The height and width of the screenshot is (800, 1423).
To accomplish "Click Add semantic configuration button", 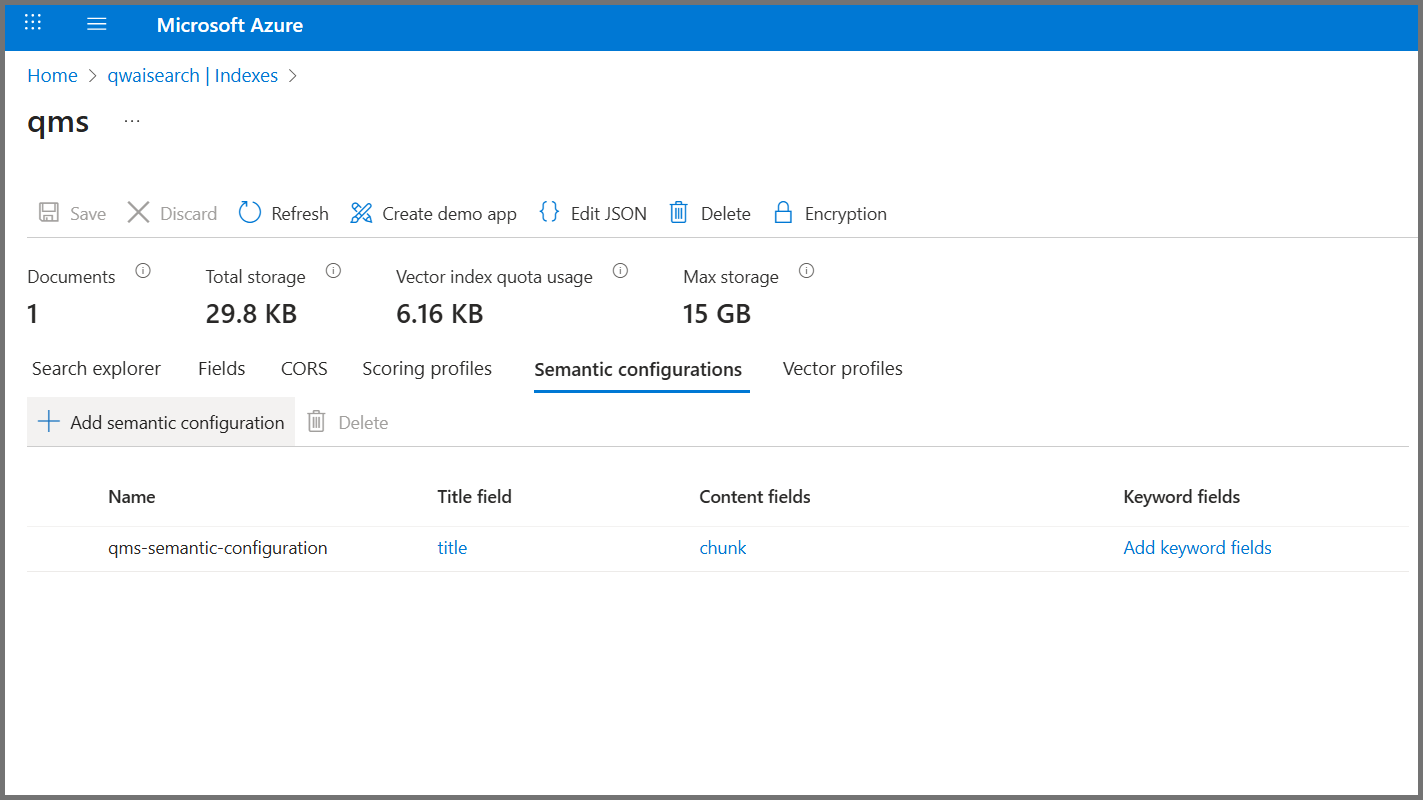I will [x=161, y=422].
